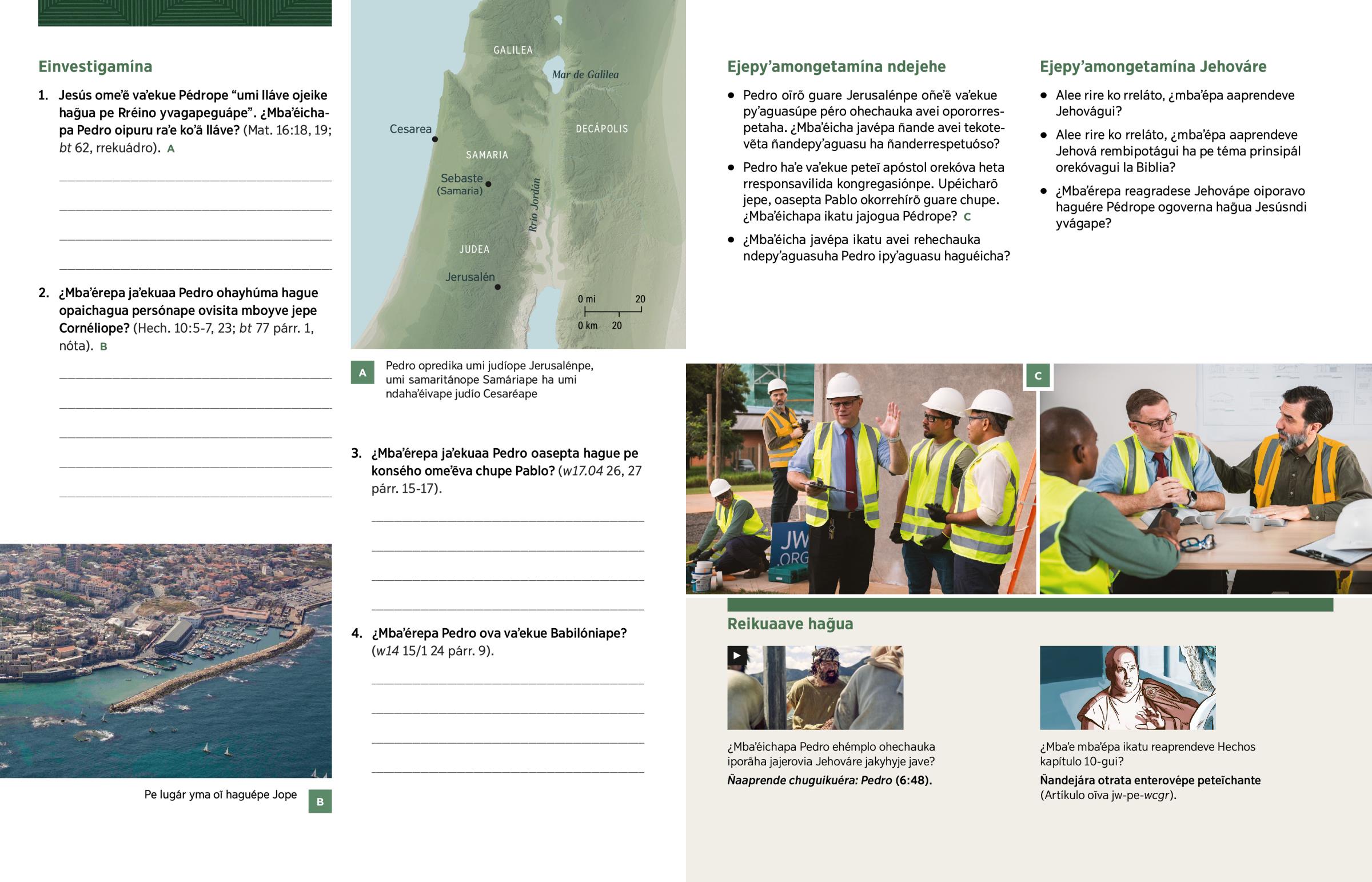Click the green B marker near Jope photo

(320, 802)
